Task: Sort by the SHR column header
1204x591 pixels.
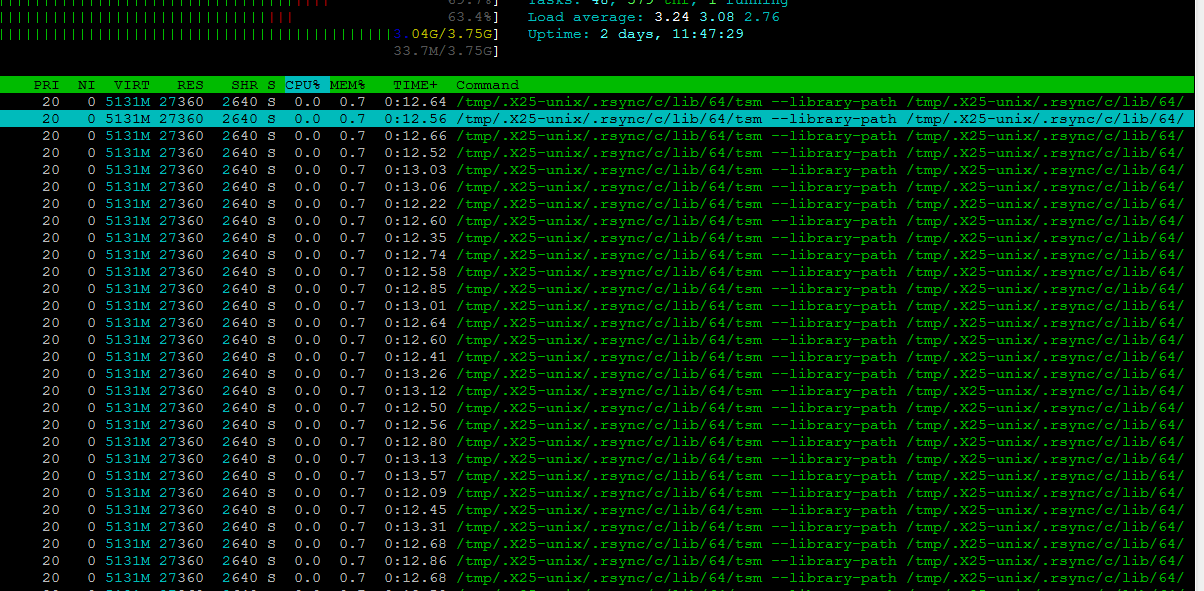Action: point(242,85)
